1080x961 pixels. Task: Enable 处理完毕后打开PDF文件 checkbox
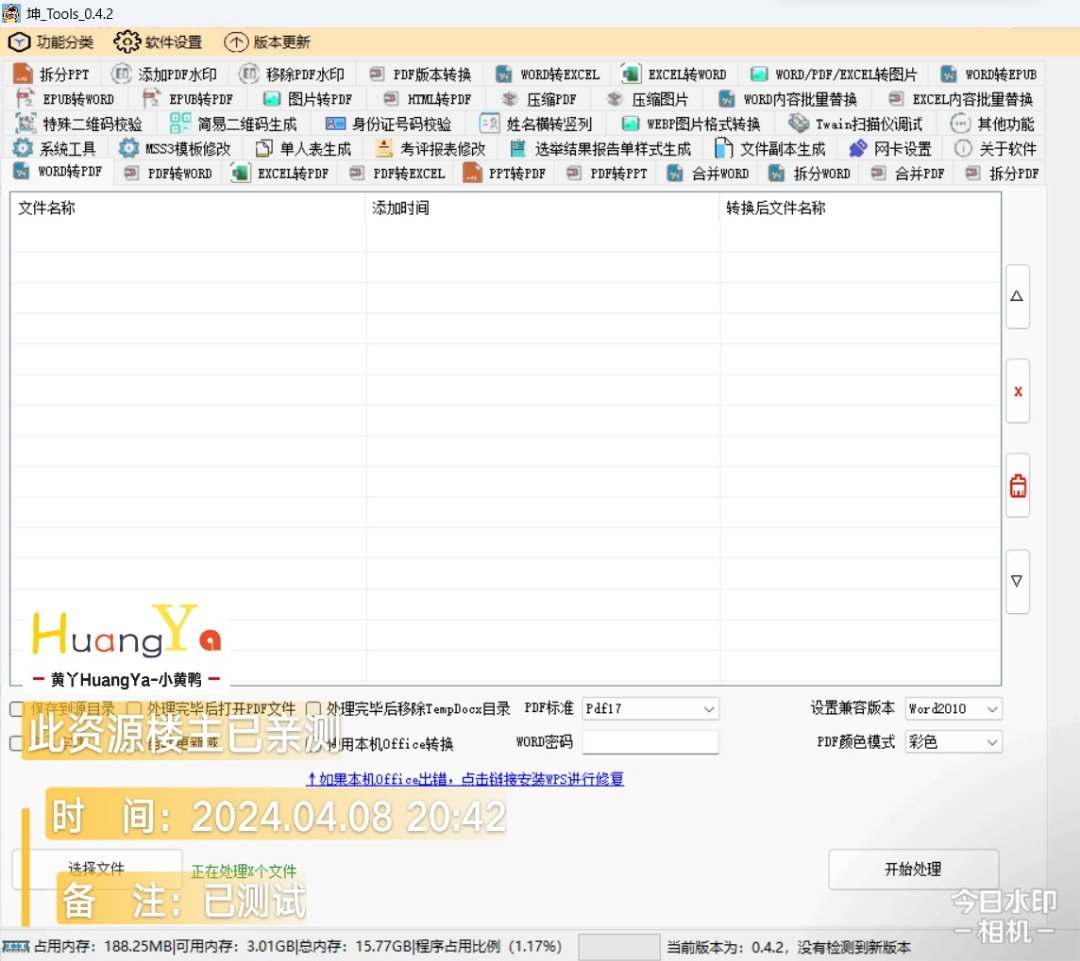pyautogui.click(x=134, y=709)
